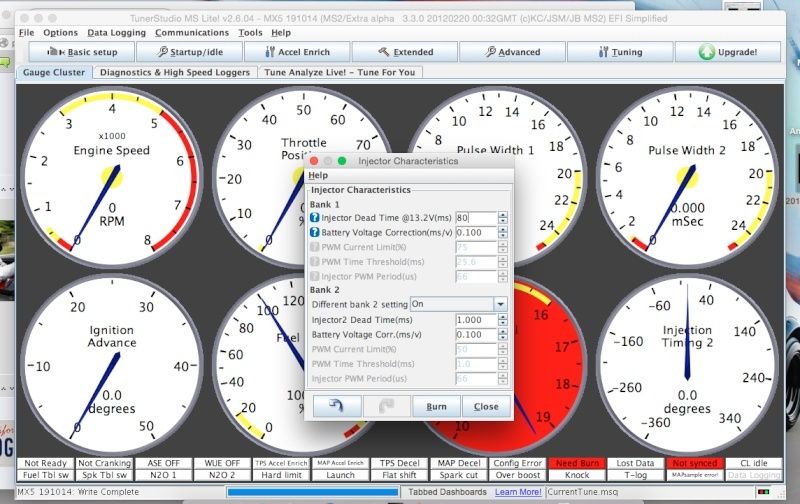Click the Not synced status indicator
The height and width of the screenshot is (504, 800).
[x=694, y=463]
